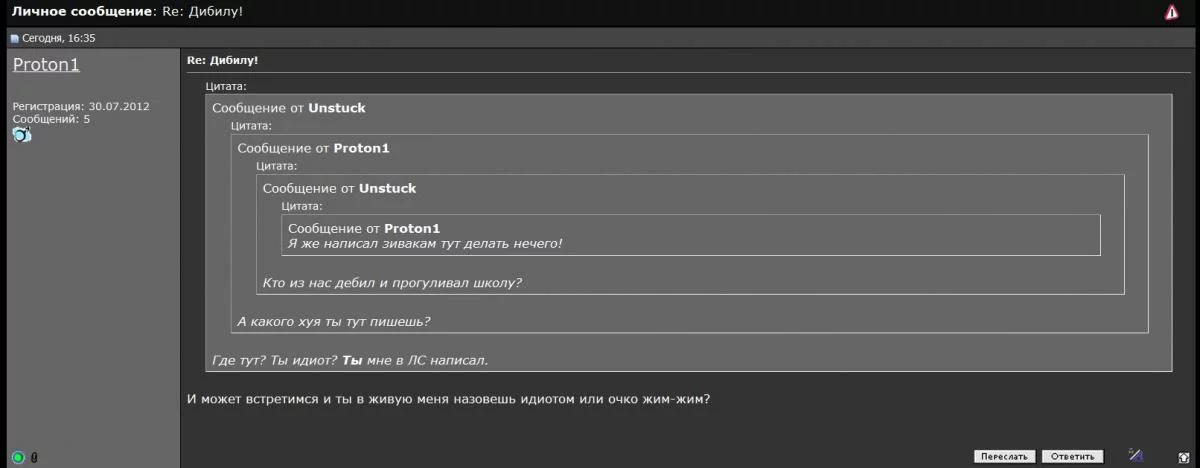The width and height of the screenshot is (1200, 468).
Task: Click the 'Регистрация: 30.07.2012' line
Action: coord(81,106)
